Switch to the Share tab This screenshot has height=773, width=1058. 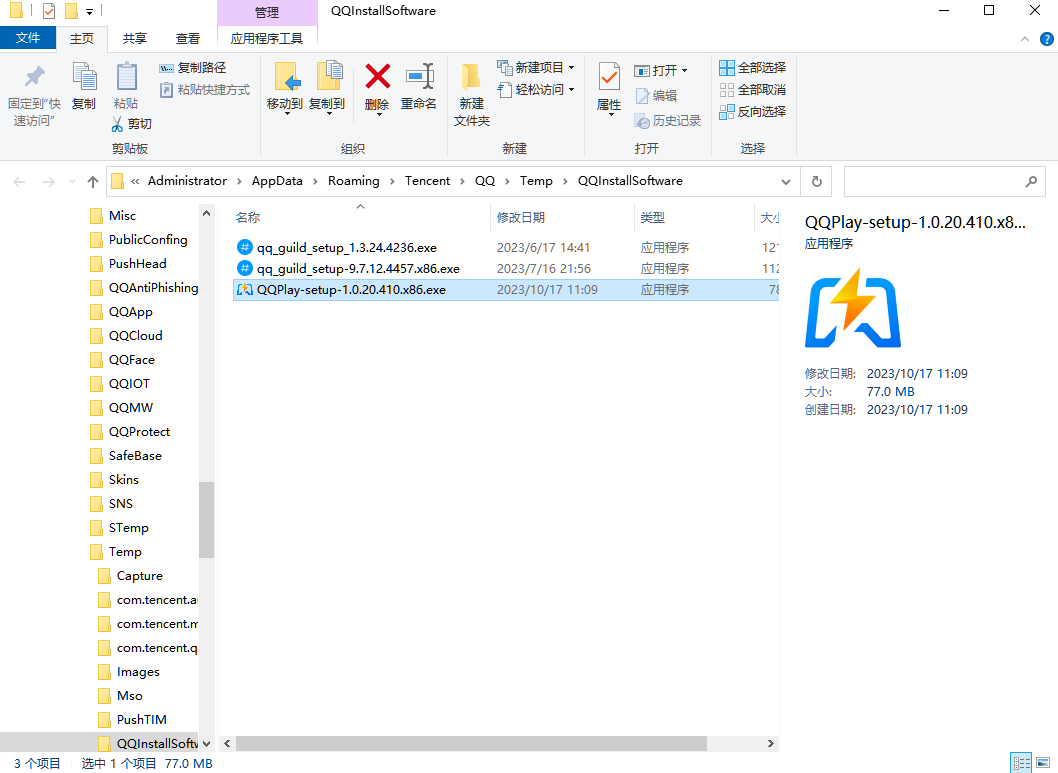tap(135, 38)
